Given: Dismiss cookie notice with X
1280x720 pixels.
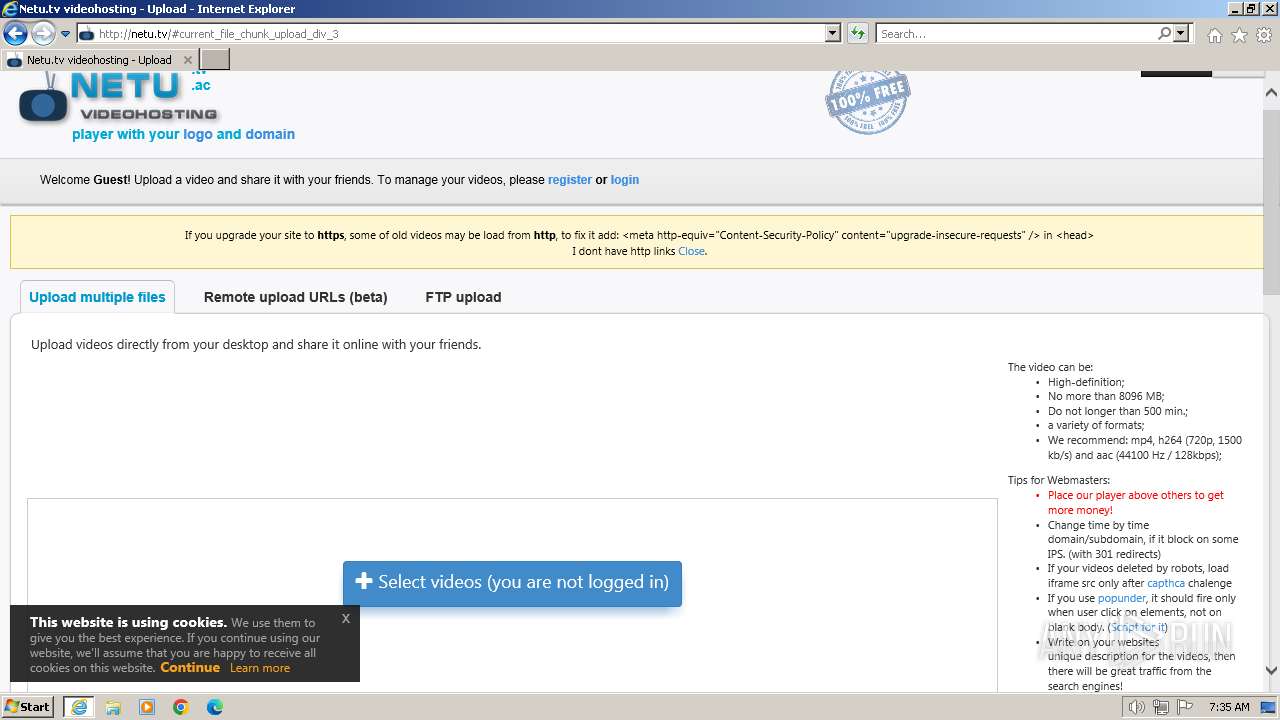Looking at the screenshot, I should (345, 618).
